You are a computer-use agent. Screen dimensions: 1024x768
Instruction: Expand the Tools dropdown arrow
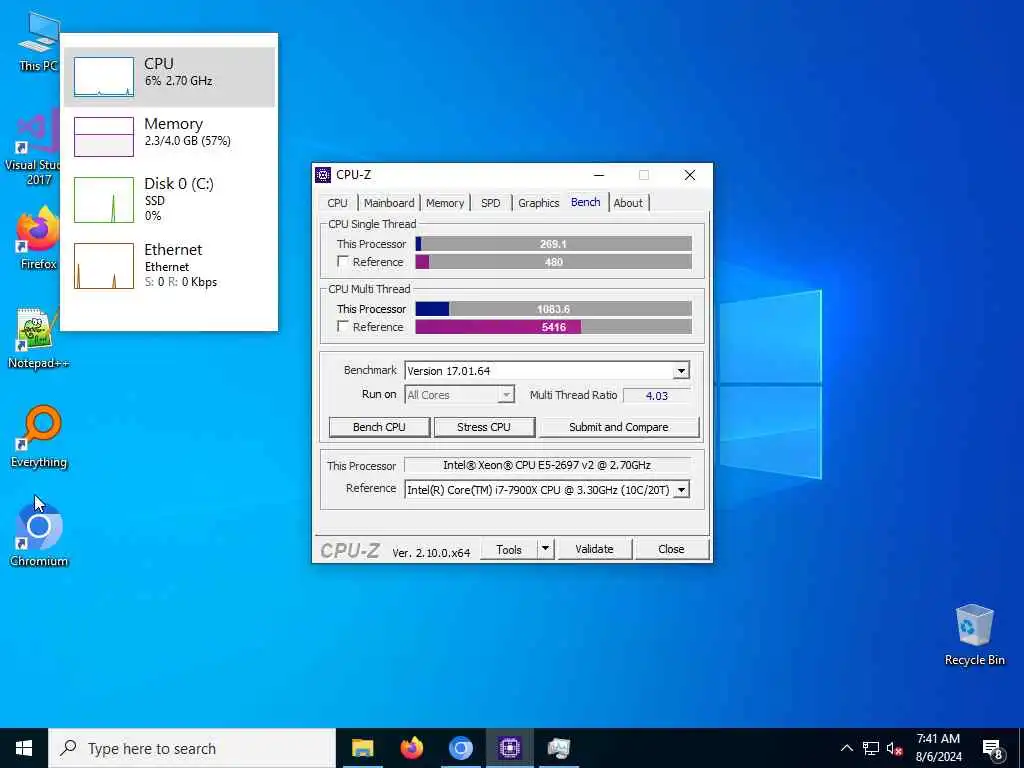point(545,549)
